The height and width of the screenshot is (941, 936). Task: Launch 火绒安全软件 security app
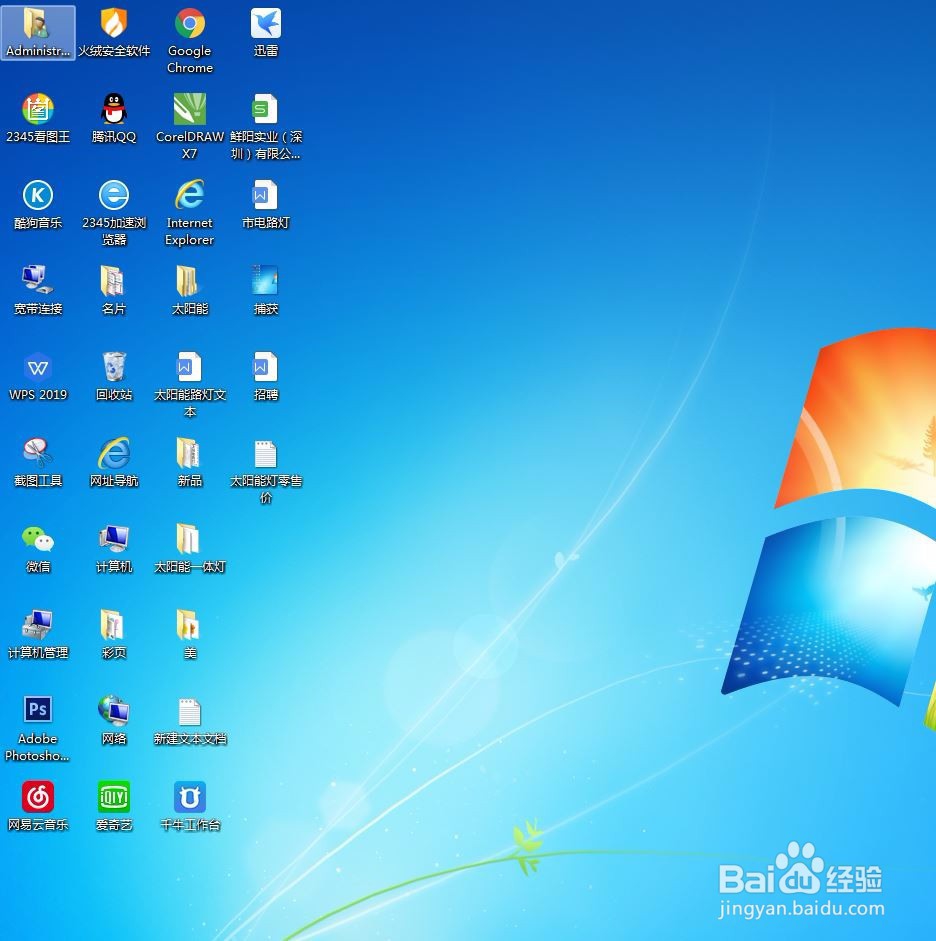[114, 32]
